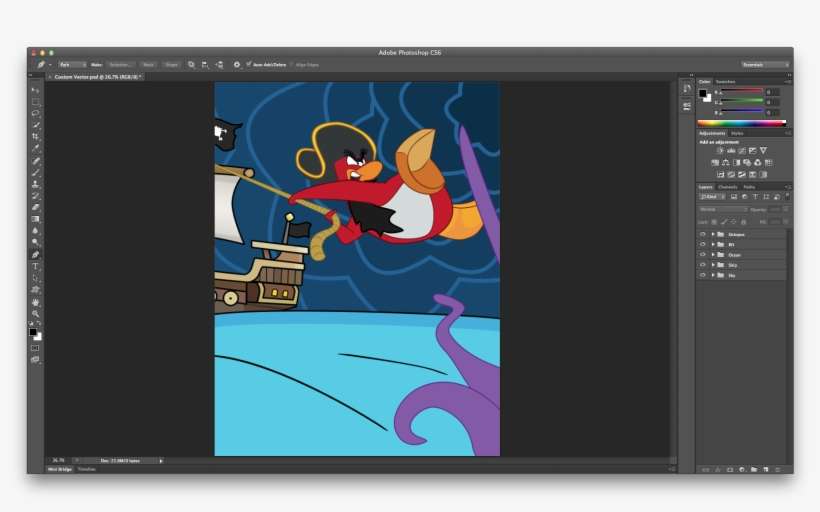Open path operations in options bar
Screen dimensions: 820x512
pos(191,65)
